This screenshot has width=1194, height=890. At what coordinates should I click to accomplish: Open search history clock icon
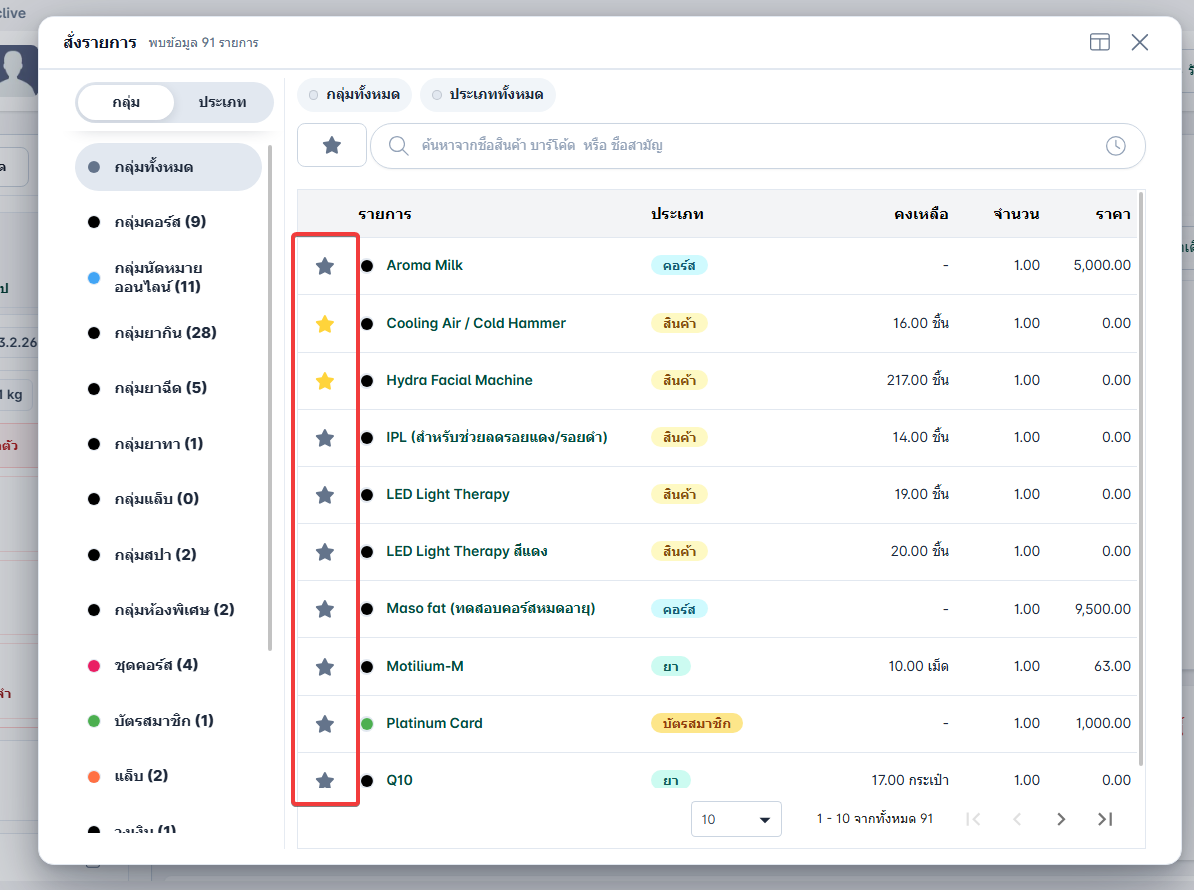1116,145
